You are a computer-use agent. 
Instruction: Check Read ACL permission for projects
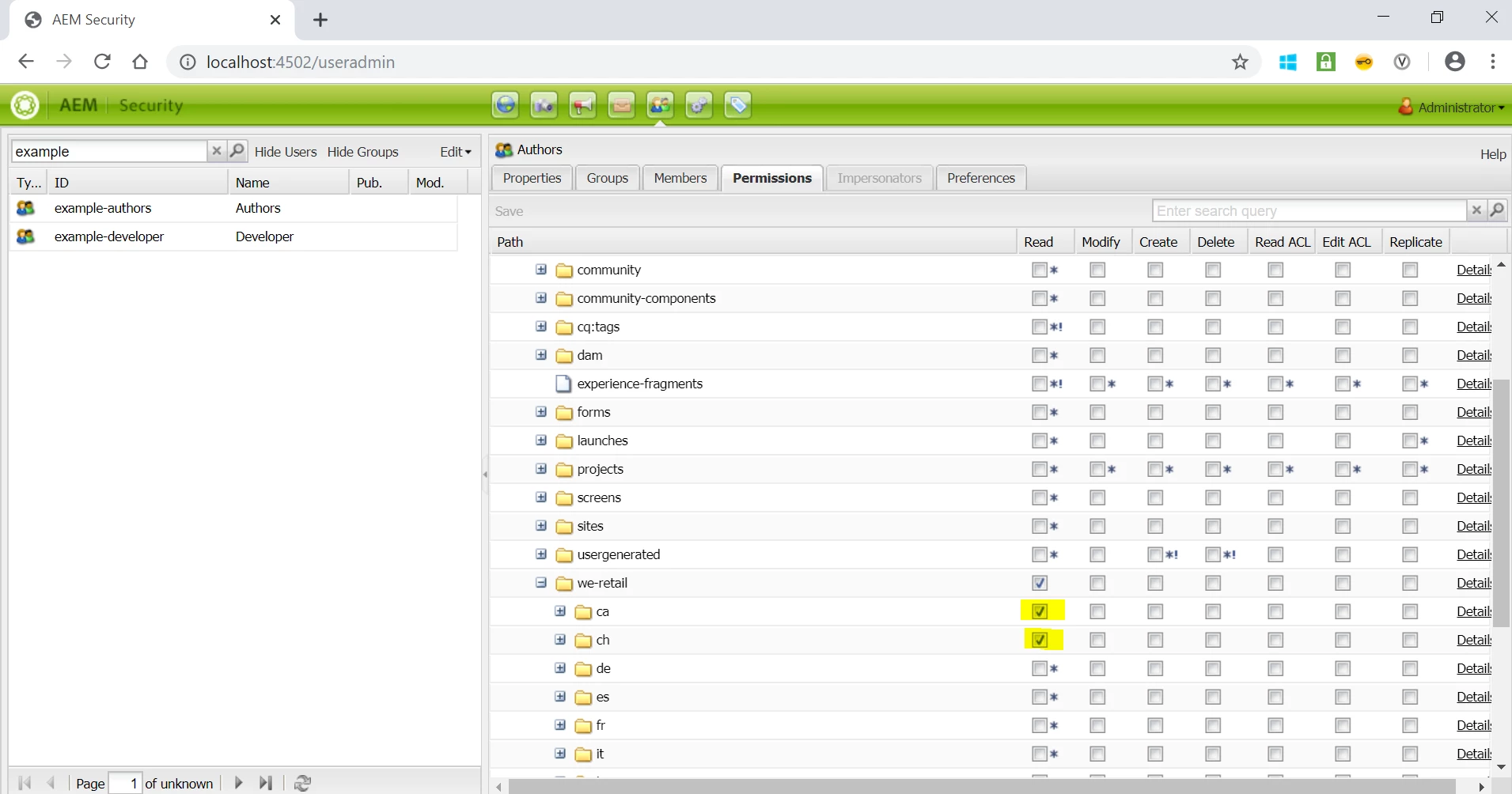[1275, 469]
